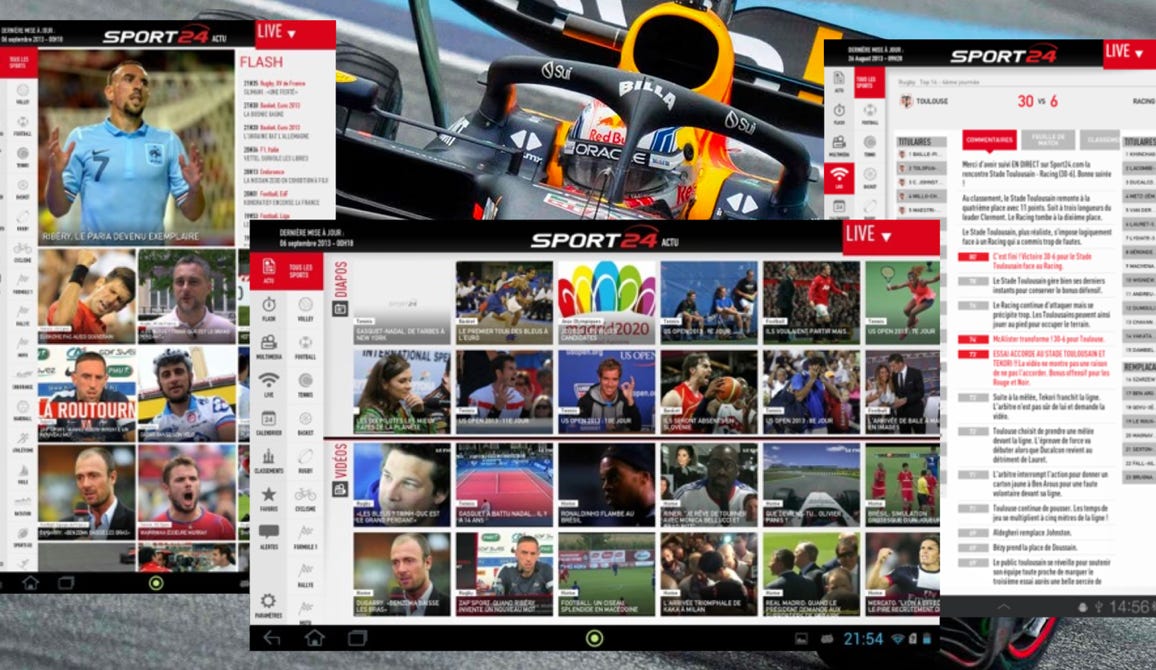Select the Cyclisme bicycle icon in center sidebar
The width and height of the screenshot is (1156, 670).
pos(305,497)
